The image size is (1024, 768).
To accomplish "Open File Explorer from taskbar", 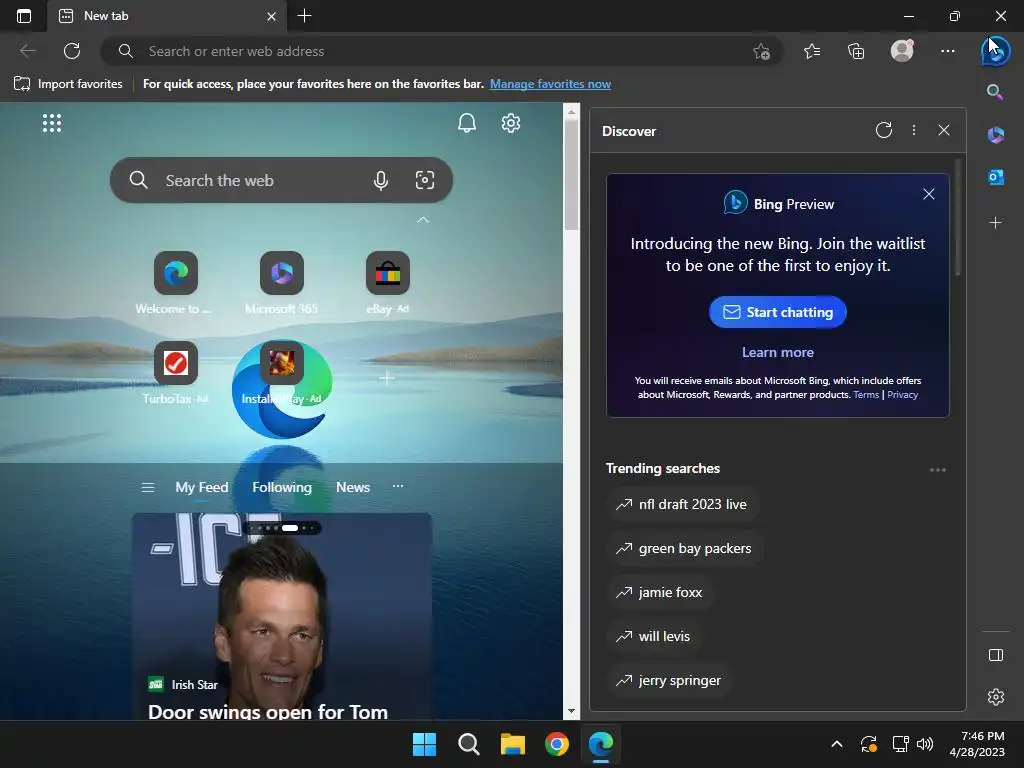I will pos(513,744).
